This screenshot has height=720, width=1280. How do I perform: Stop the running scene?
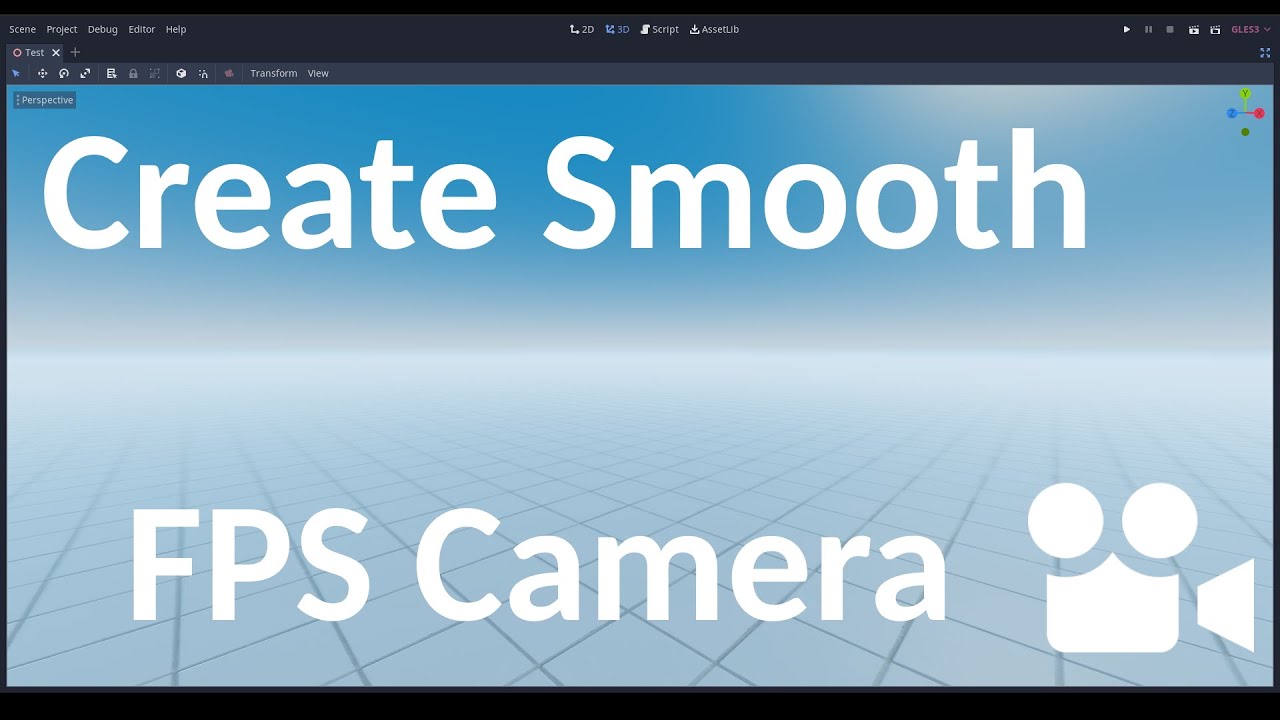point(1170,29)
